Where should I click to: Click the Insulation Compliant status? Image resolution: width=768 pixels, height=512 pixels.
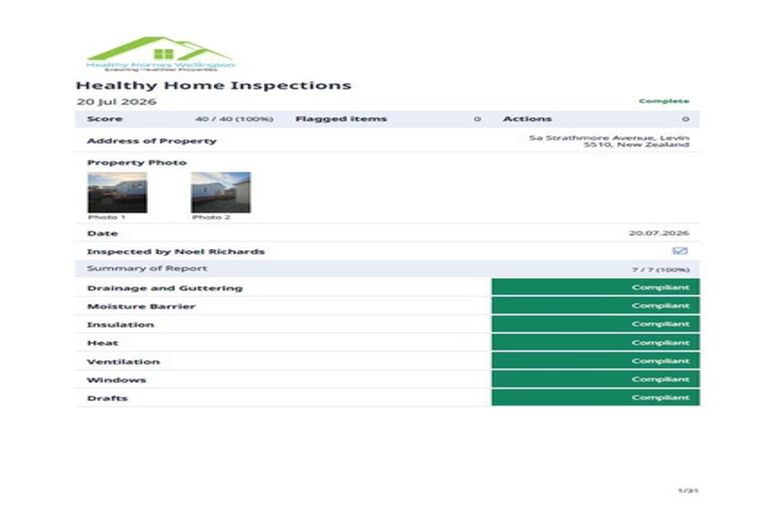(x=596, y=324)
